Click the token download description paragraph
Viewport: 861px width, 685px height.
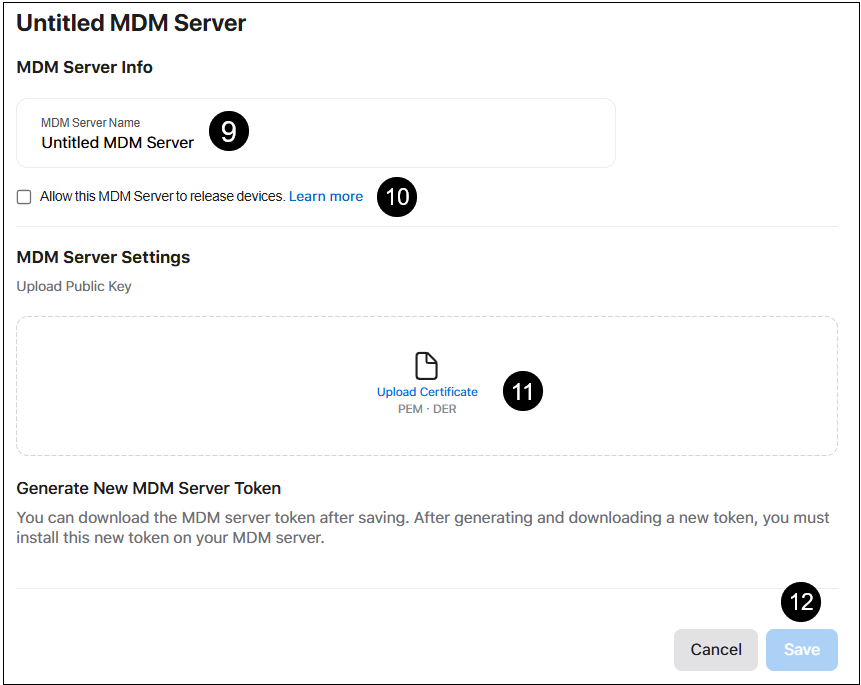(400, 527)
